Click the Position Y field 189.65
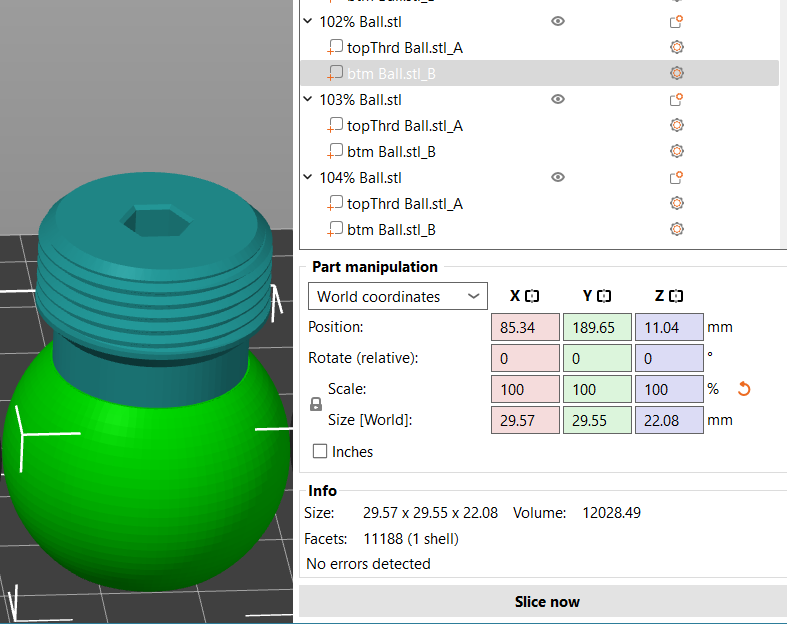The width and height of the screenshot is (787, 624). pyautogui.click(x=597, y=327)
